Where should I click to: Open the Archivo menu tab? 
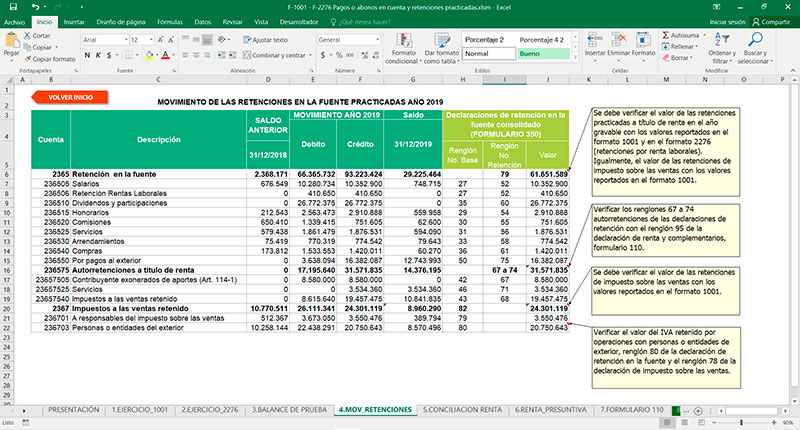tap(14, 22)
